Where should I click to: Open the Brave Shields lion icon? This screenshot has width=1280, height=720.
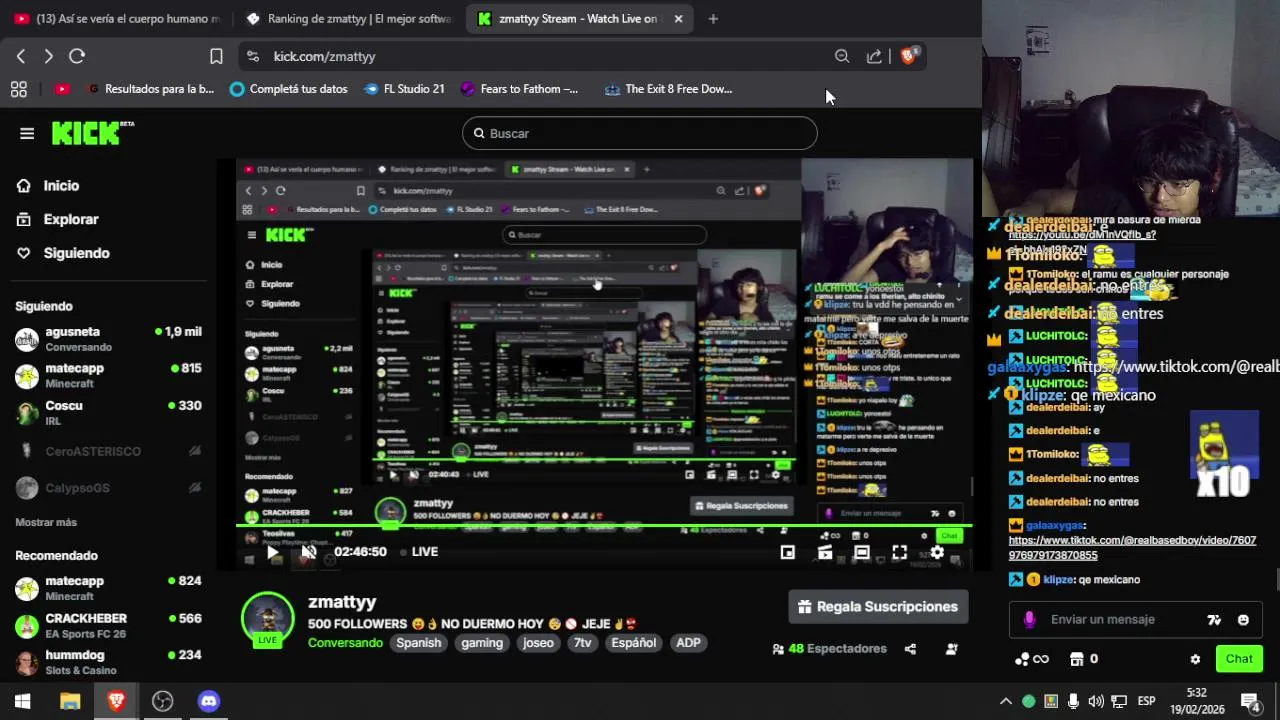point(908,56)
